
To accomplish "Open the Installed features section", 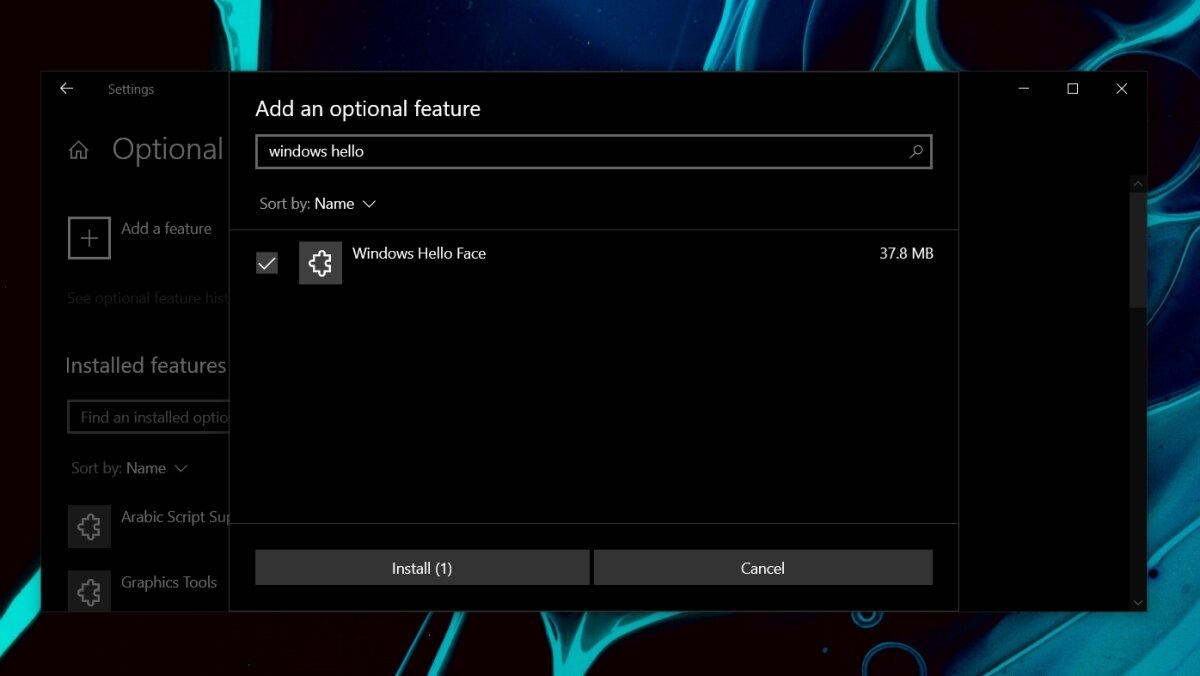I will (x=145, y=365).
